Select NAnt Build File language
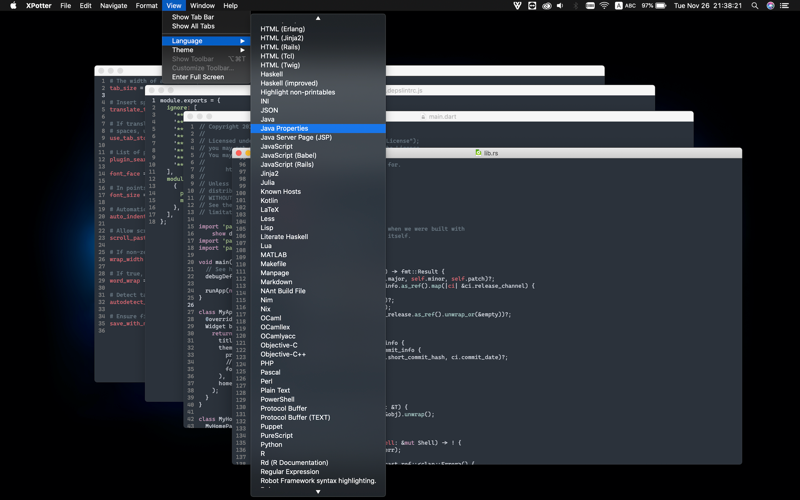 [318, 291]
